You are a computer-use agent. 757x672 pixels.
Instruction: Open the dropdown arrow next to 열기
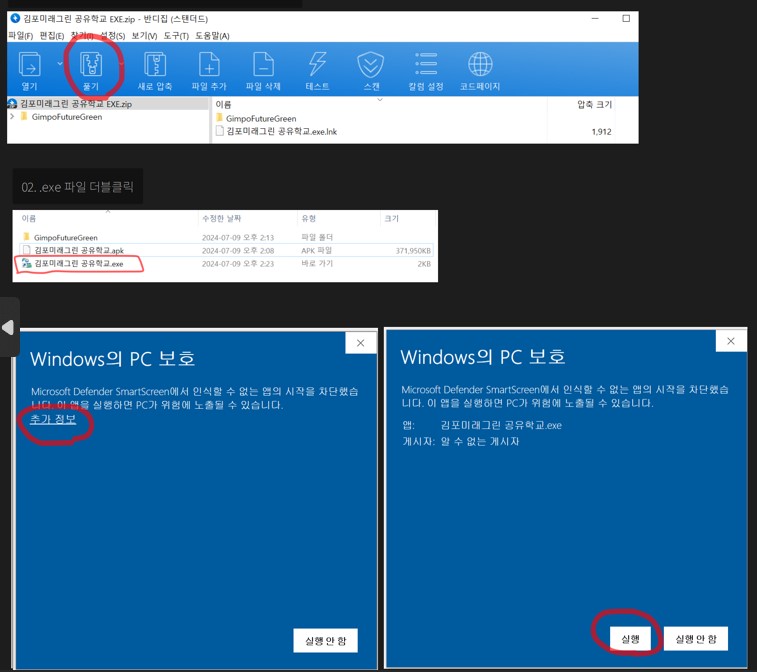60,63
